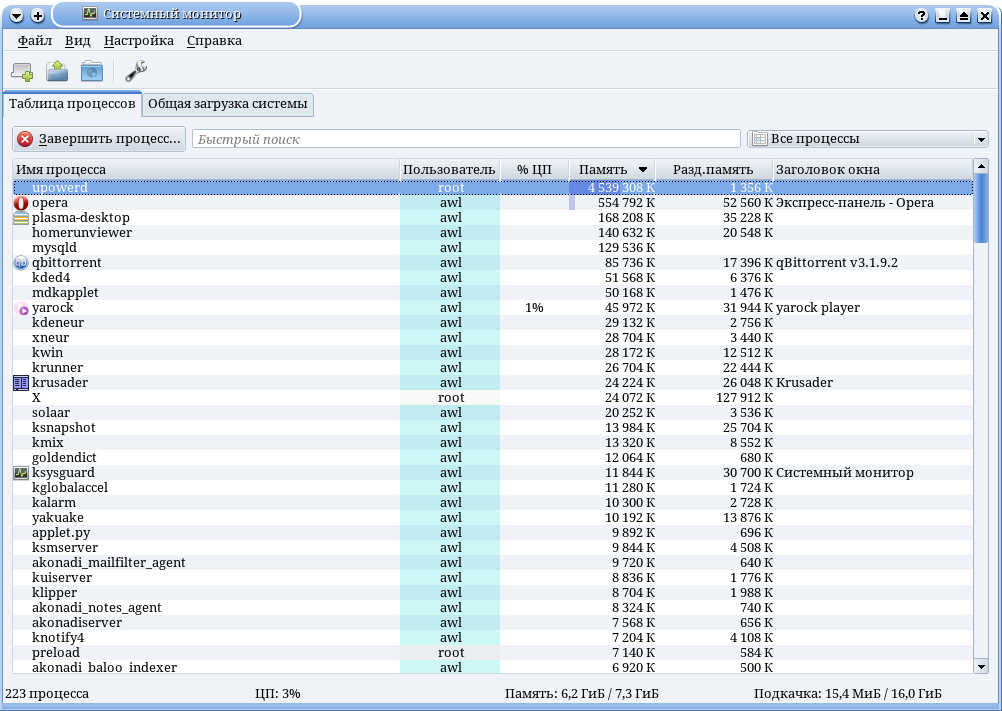Expand the Все процессы filter dropdown
Screen dimensions: 1002x711
click(868, 139)
